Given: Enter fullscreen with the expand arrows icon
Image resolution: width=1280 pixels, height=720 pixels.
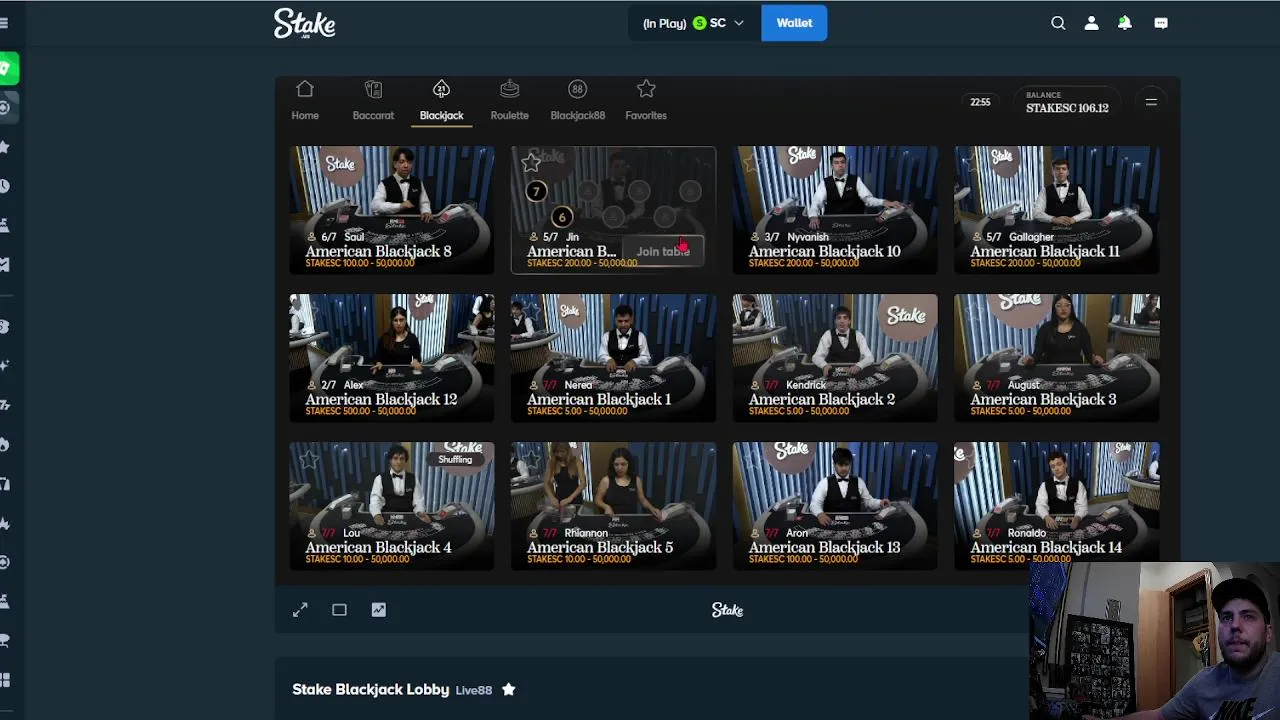Looking at the screenshot, I should tap(300, 610).
